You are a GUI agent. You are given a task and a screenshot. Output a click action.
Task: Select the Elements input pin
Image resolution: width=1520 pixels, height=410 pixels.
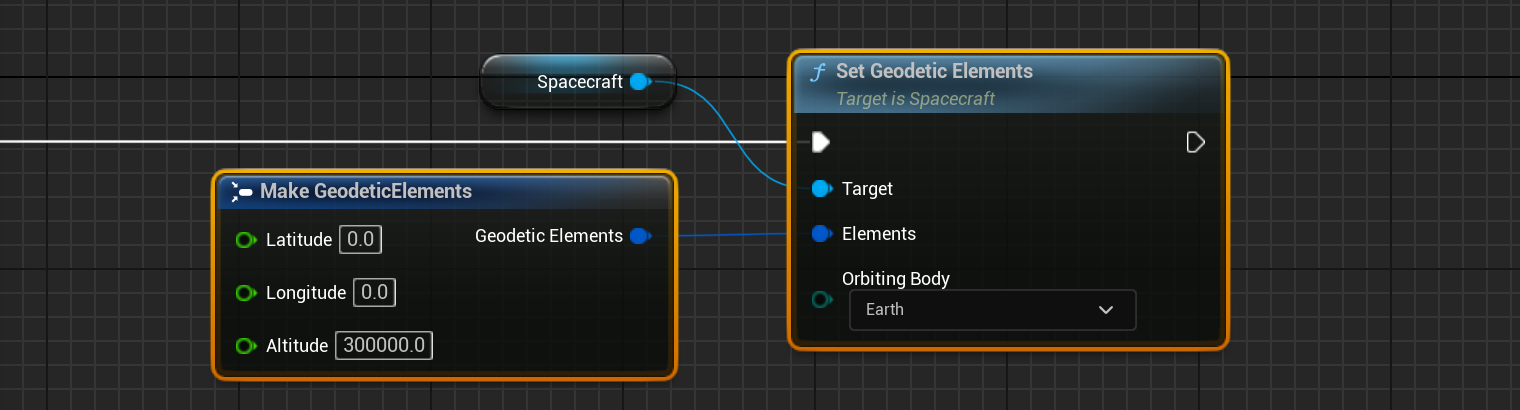pos(822,234)
